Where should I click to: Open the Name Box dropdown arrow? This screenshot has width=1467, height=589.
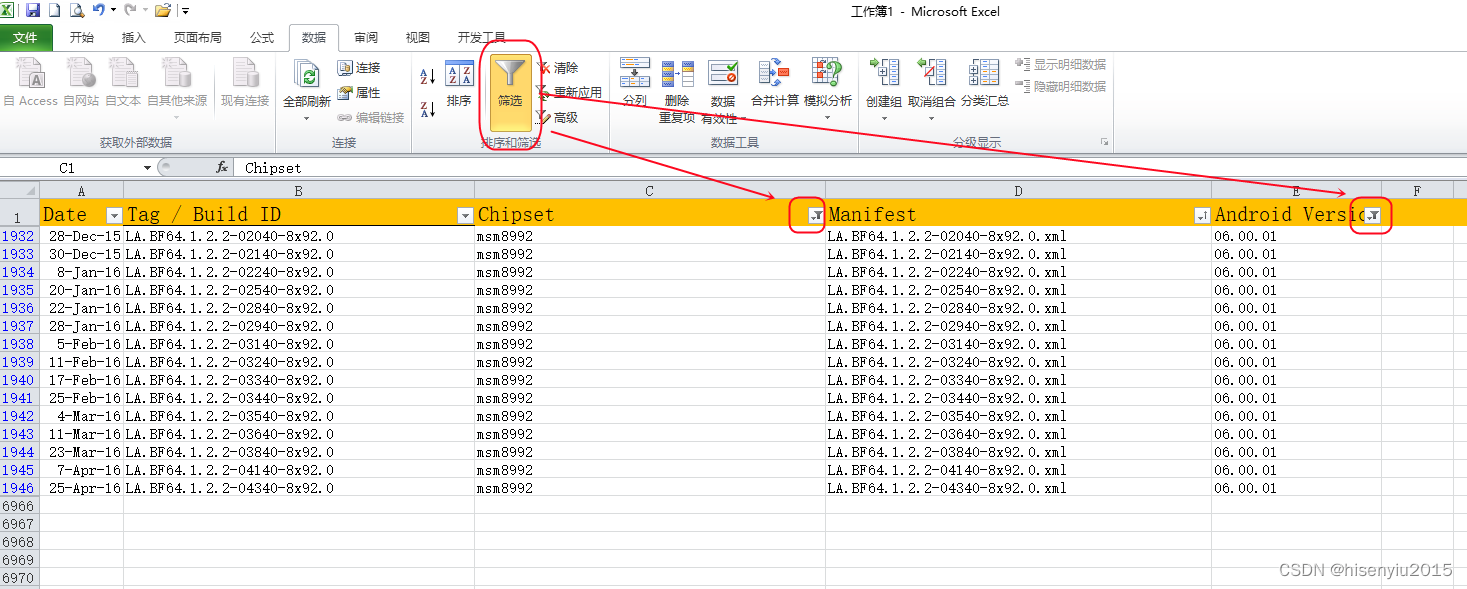[147, 168]
